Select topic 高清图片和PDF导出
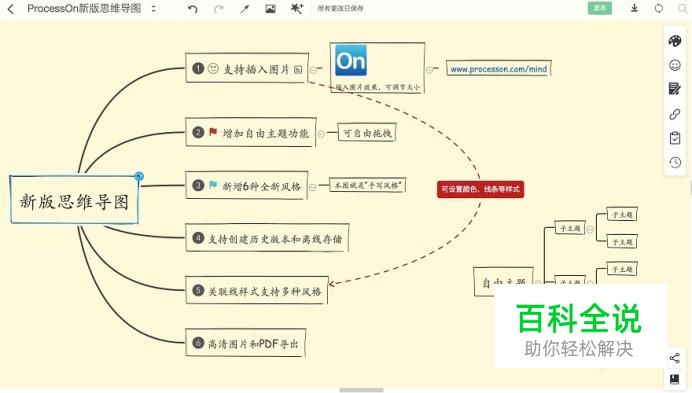This screenshot has width=692, height=393. (245, 343)
